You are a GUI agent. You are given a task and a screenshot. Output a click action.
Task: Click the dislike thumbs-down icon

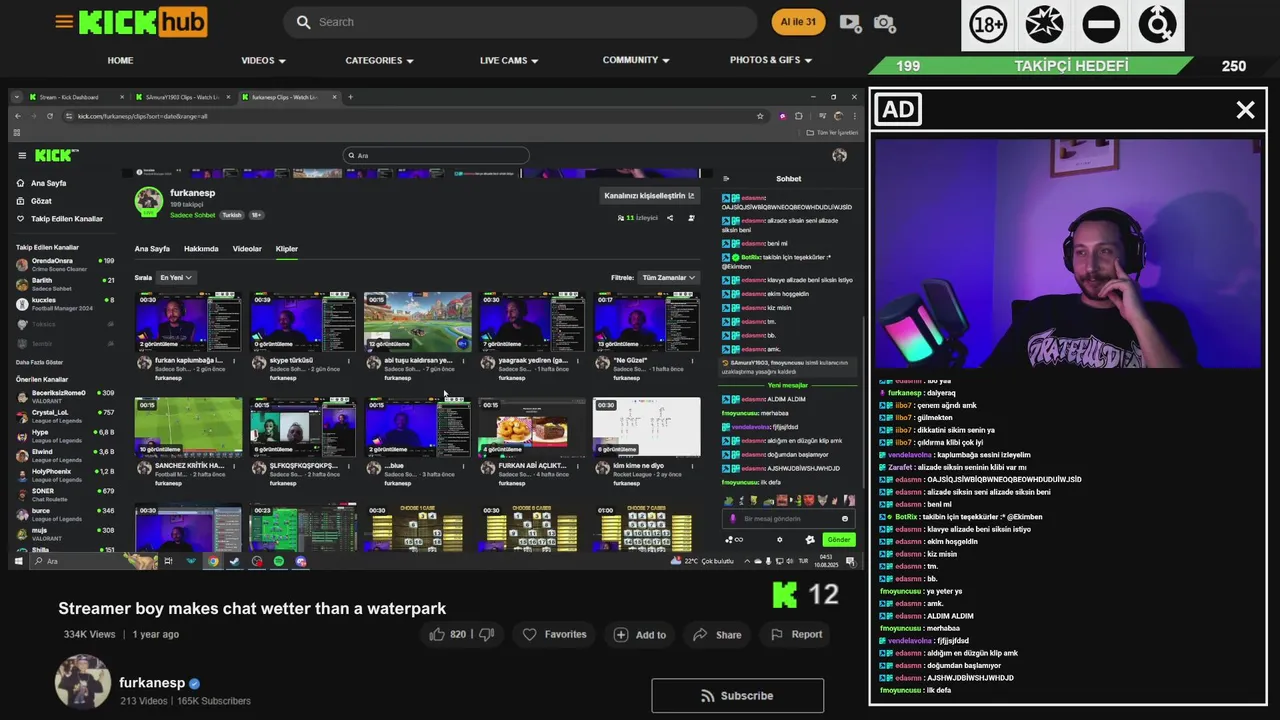(486, 634)
